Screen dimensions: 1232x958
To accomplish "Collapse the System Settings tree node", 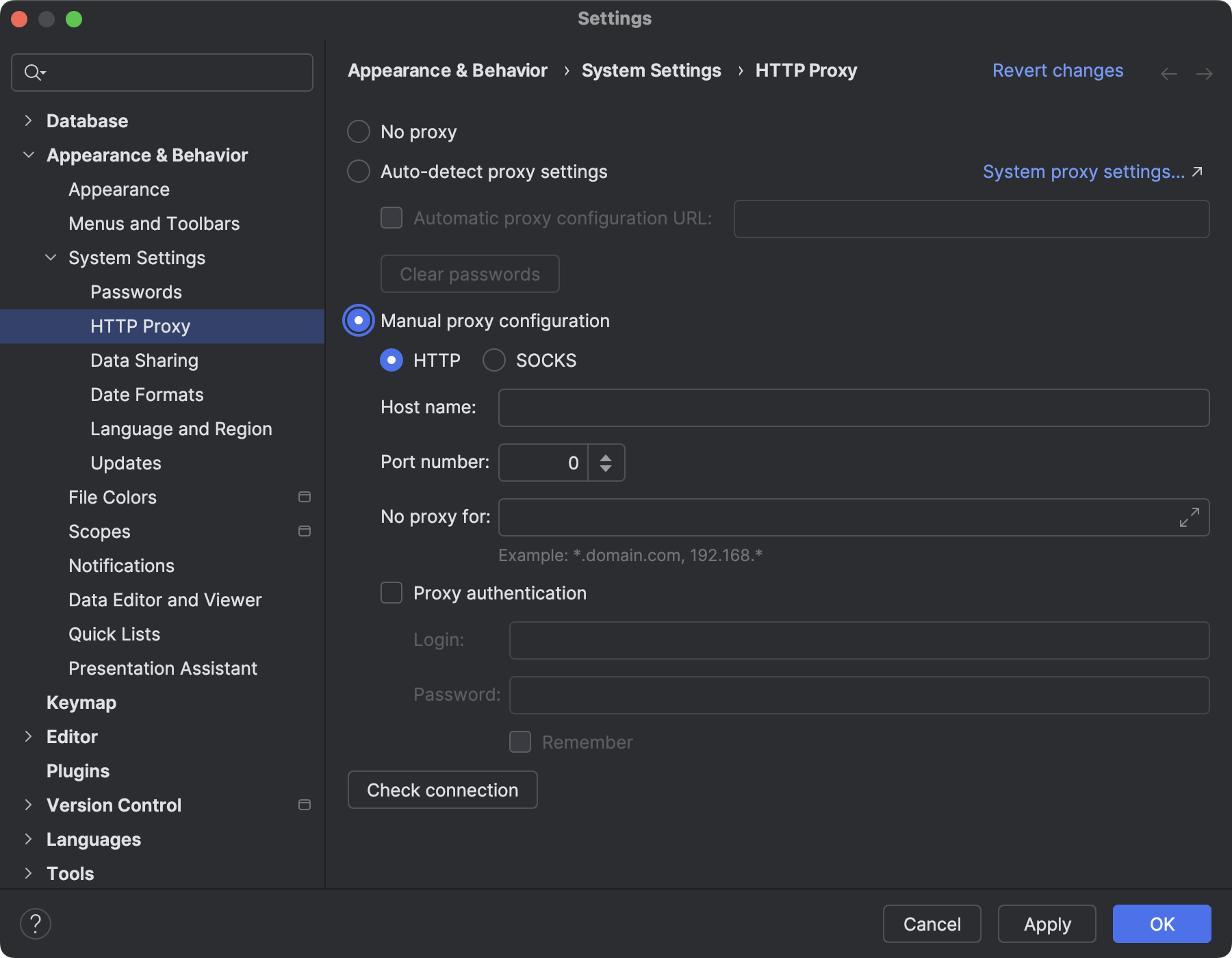I will [51, 258].
